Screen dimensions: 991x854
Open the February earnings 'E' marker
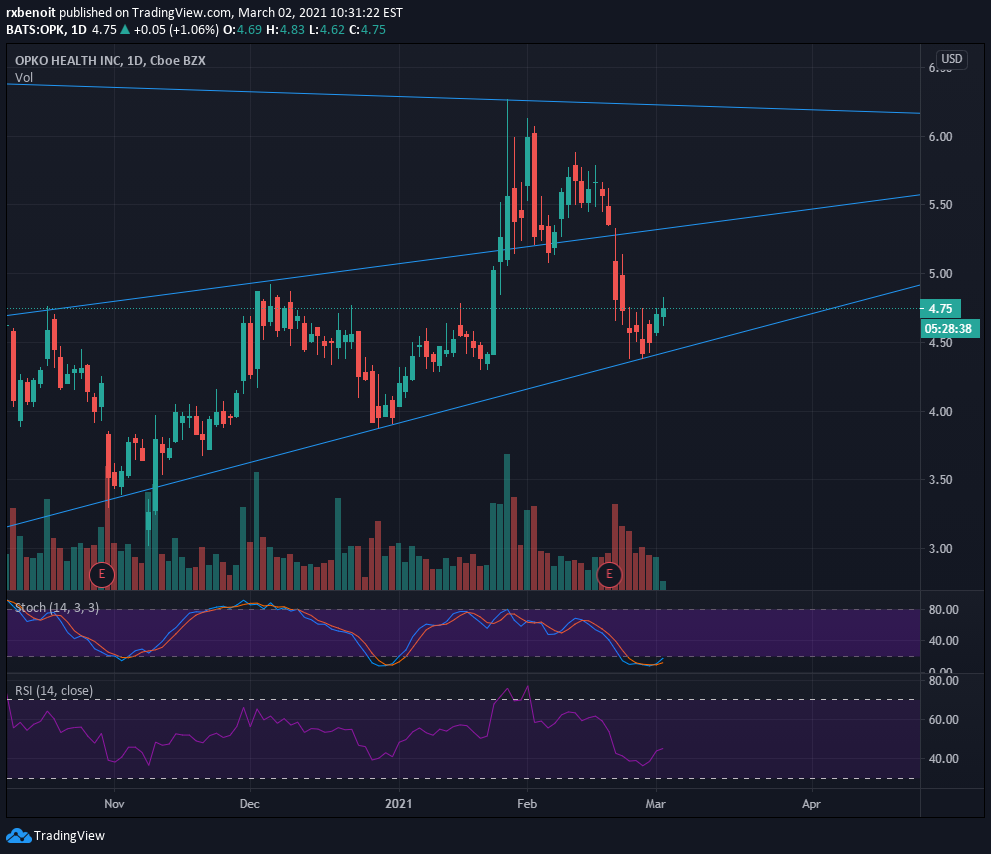click(x=609, y=574)
